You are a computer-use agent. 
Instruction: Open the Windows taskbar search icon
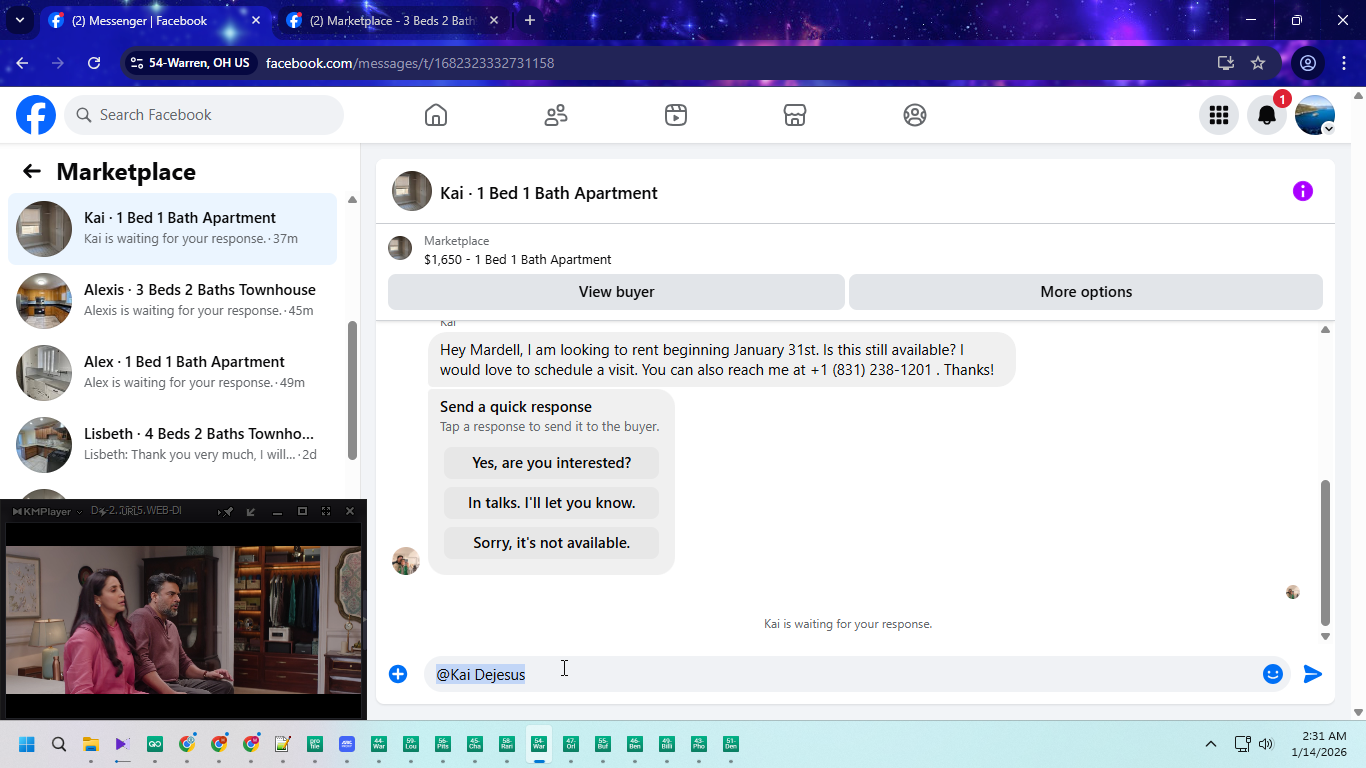point(59,744)
